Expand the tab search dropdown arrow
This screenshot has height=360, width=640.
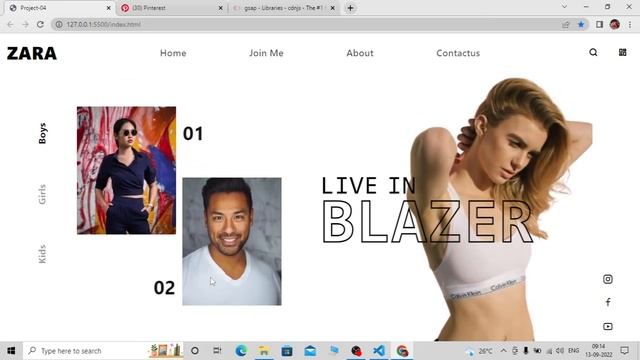[x=564, y=7]
